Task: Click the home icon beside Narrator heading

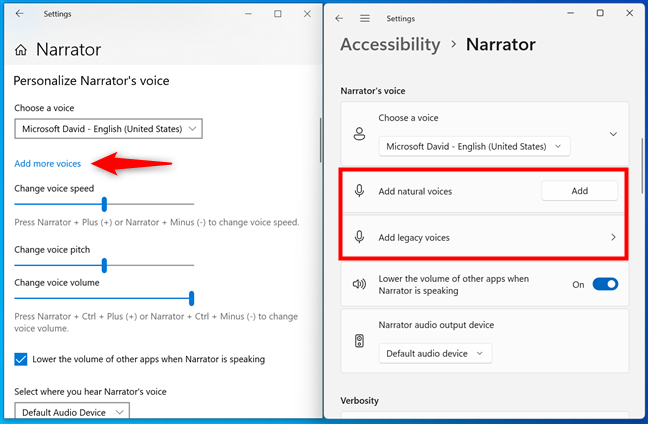Action: (x=21, y=50)
